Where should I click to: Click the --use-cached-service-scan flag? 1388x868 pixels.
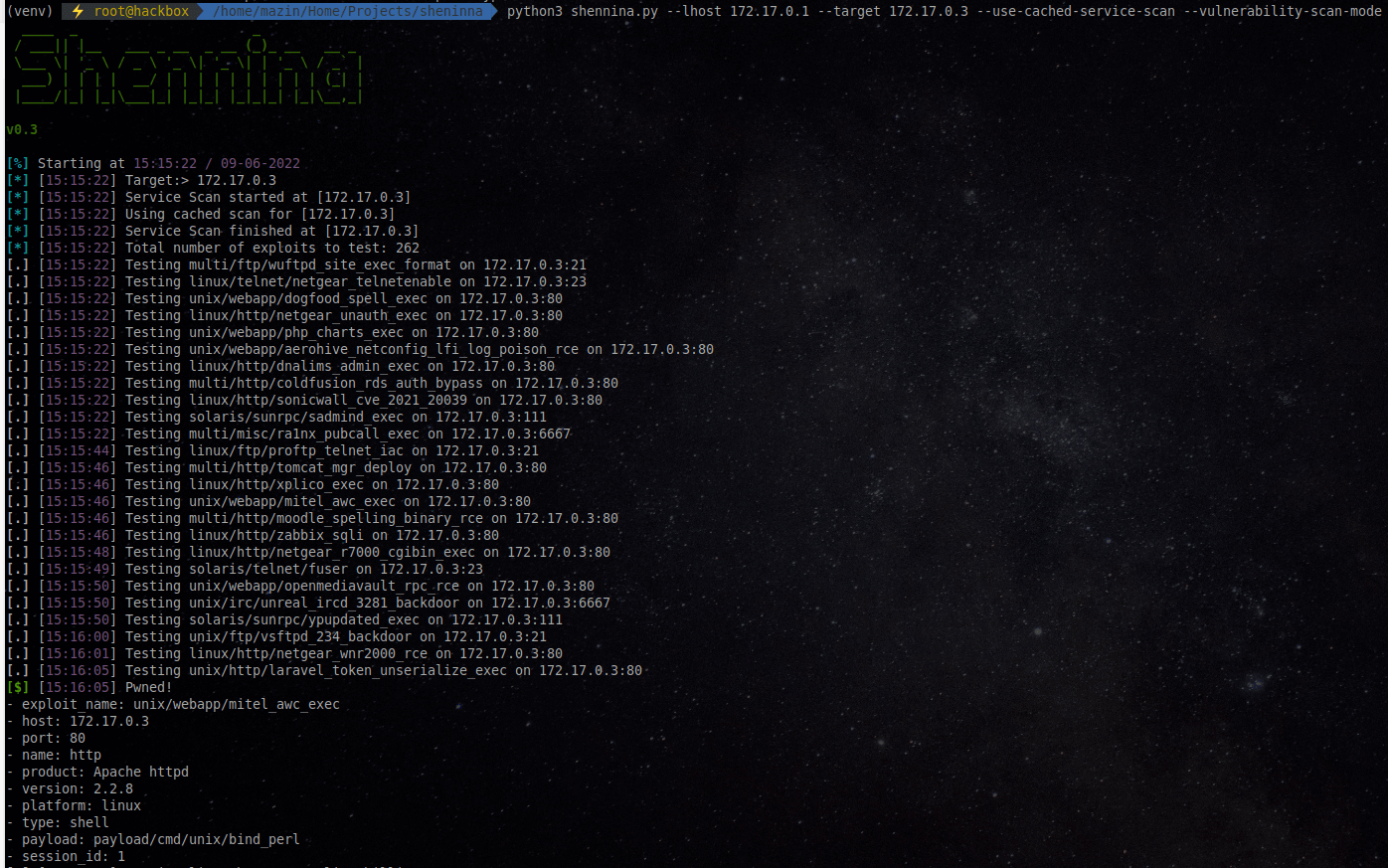pyautogui.click(x=1076, y=11)
